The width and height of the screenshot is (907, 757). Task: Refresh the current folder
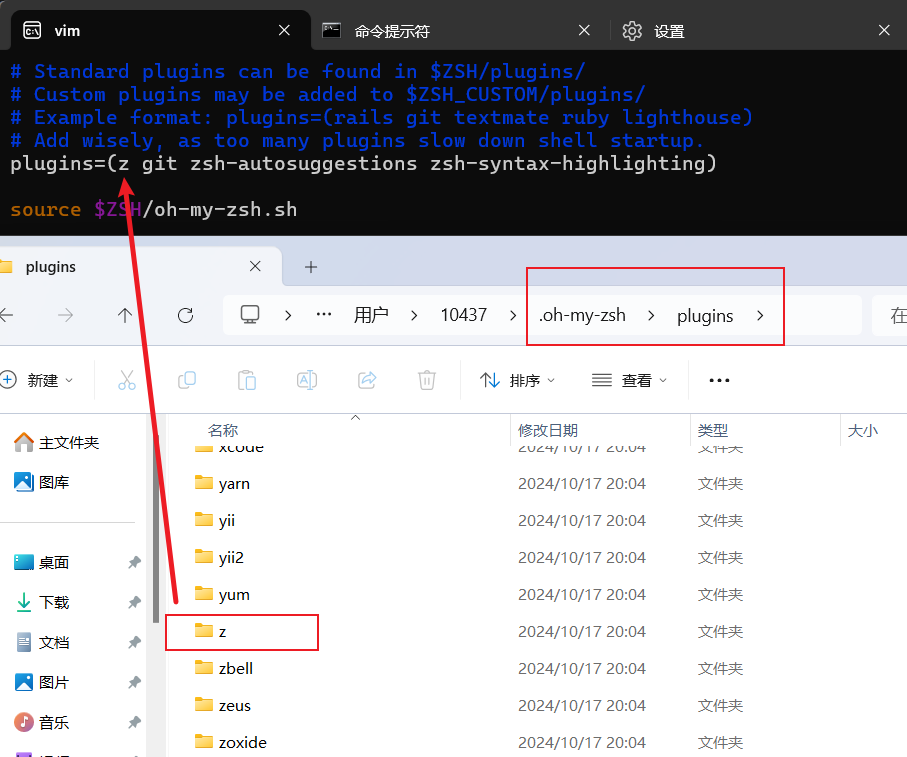coord(185,315)
